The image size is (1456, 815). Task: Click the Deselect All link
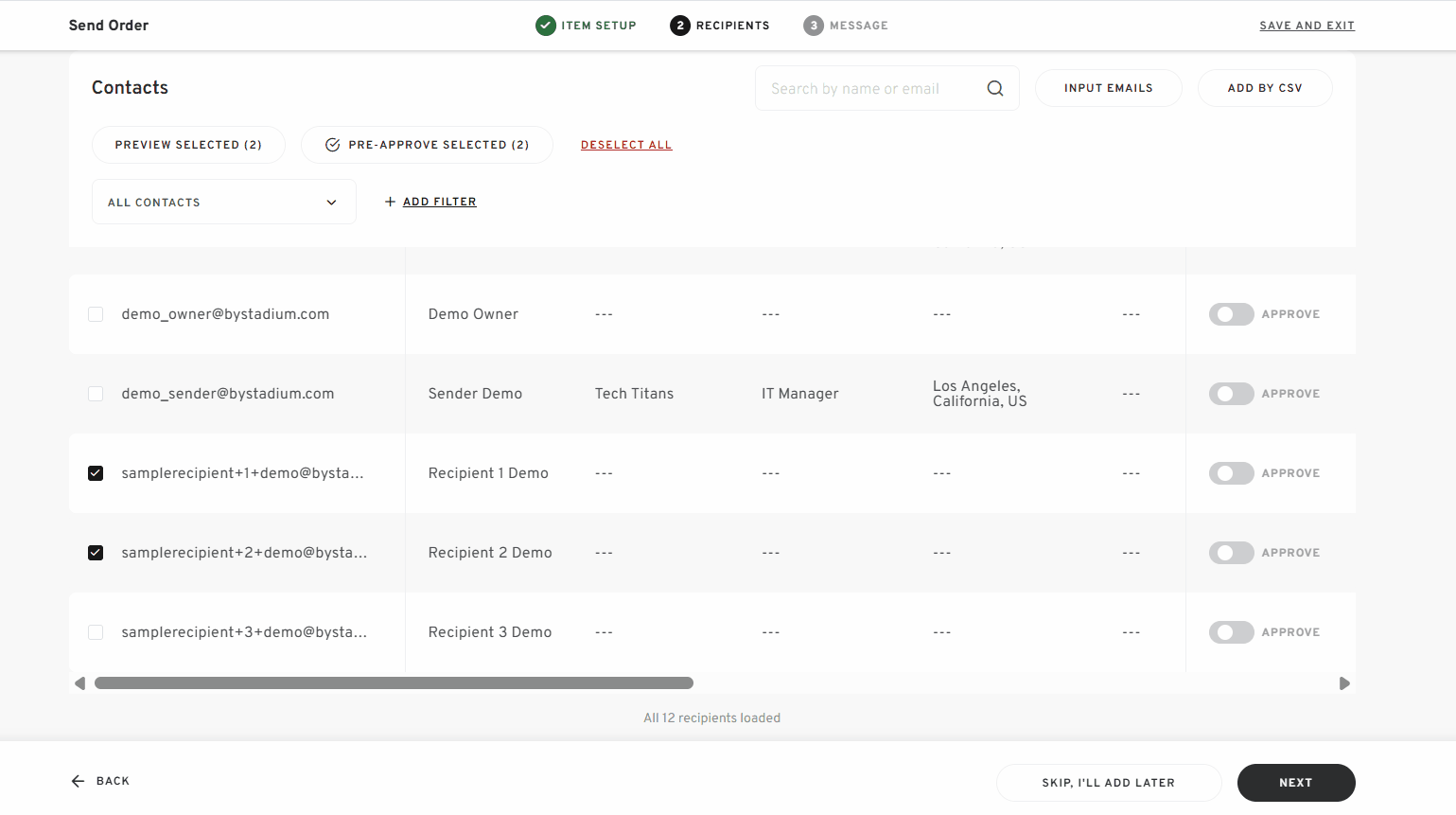pos(626,145)
